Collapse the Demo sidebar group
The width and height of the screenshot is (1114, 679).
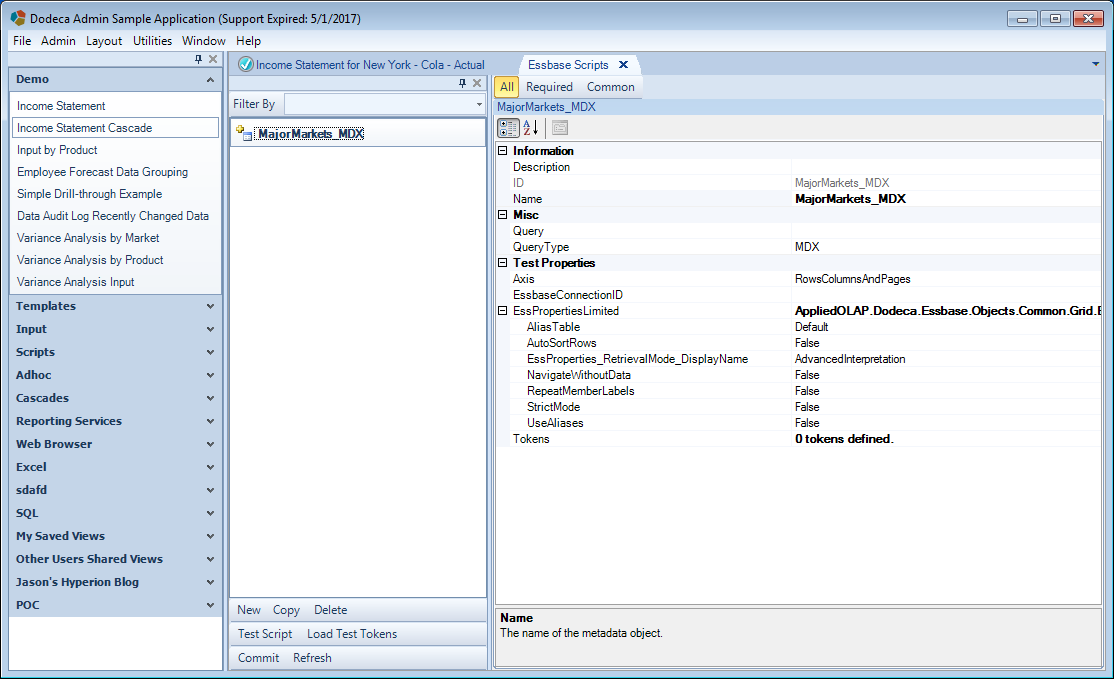[210, 80]
